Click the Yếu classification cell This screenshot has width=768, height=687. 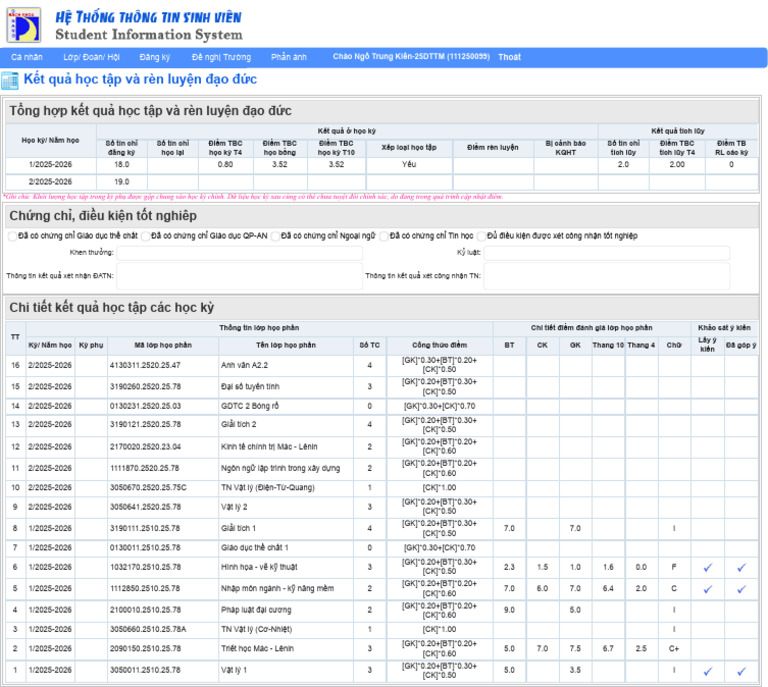coord(409,165)
